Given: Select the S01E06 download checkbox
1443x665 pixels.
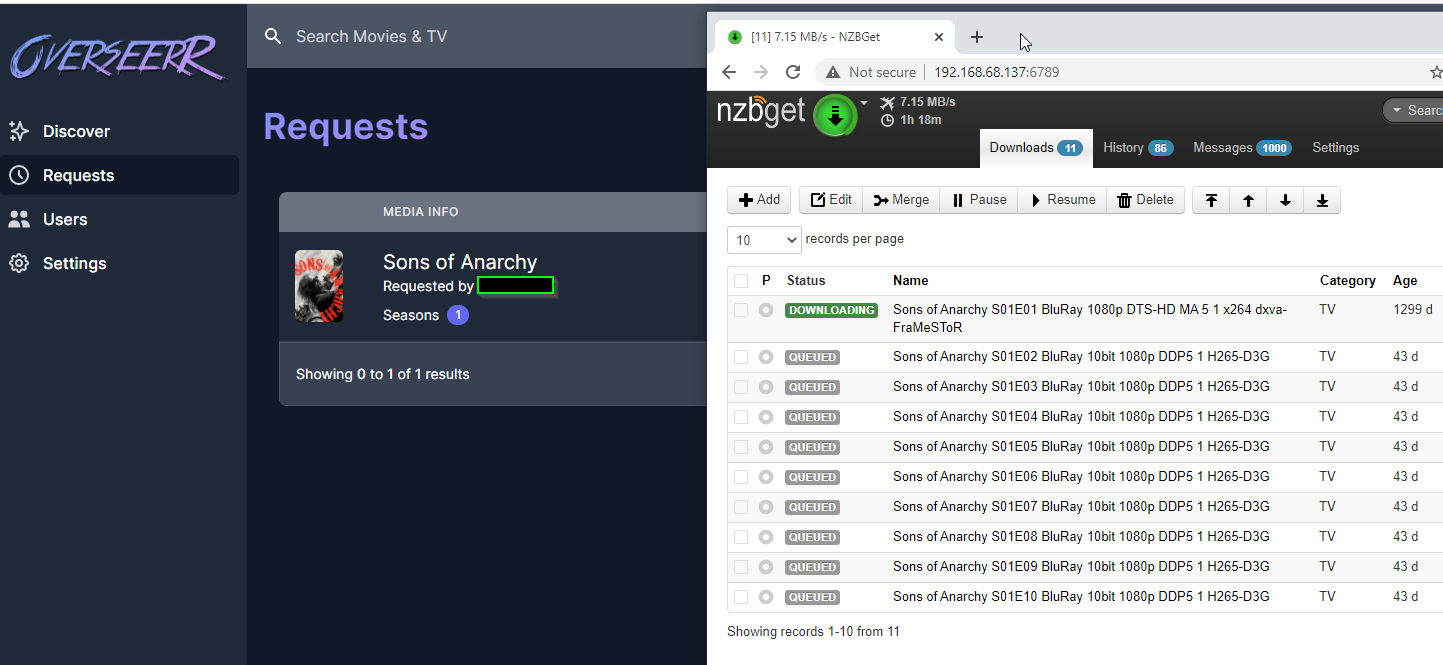Looking at the screenshot, I should tap(741, 477).
